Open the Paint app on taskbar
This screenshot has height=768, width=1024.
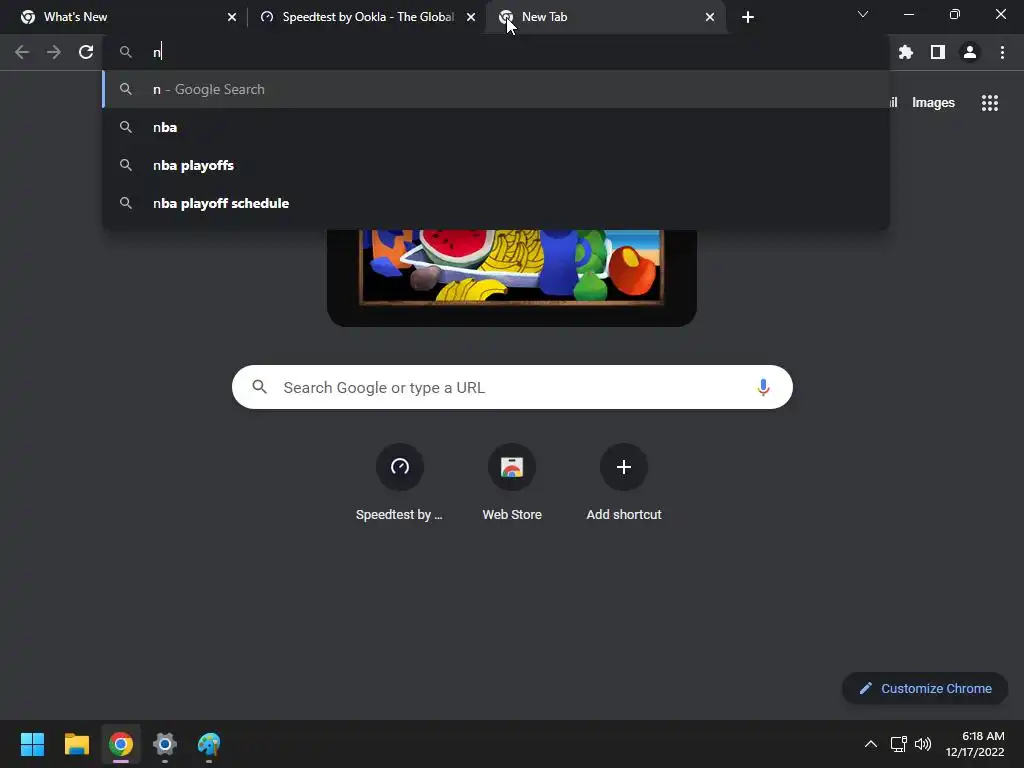tap(209, 744)
